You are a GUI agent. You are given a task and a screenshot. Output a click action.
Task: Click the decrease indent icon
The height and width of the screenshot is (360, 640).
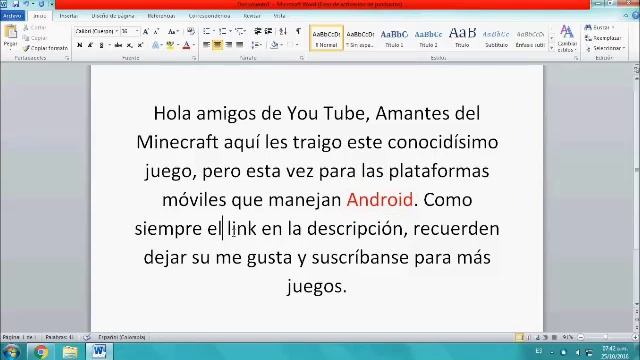click(258, 31)
